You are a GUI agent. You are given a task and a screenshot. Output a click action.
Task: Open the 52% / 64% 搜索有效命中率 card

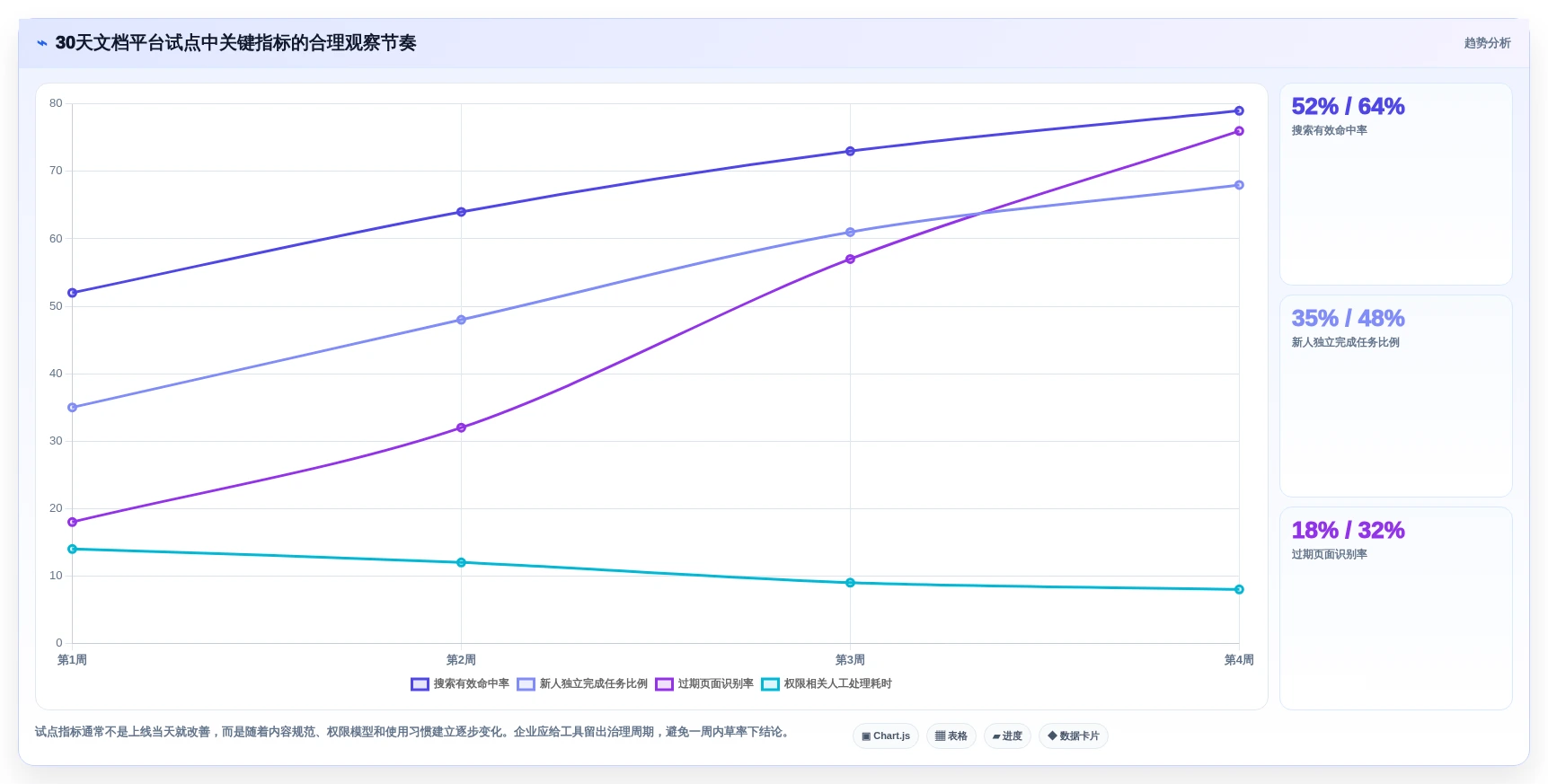[1395, 184]
